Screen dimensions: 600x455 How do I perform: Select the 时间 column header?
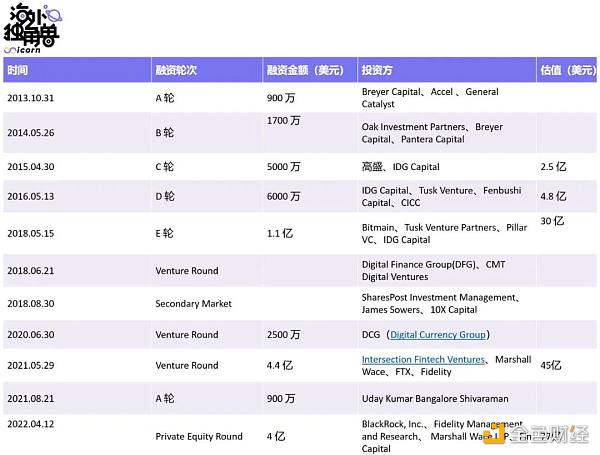tap(77, 70)
